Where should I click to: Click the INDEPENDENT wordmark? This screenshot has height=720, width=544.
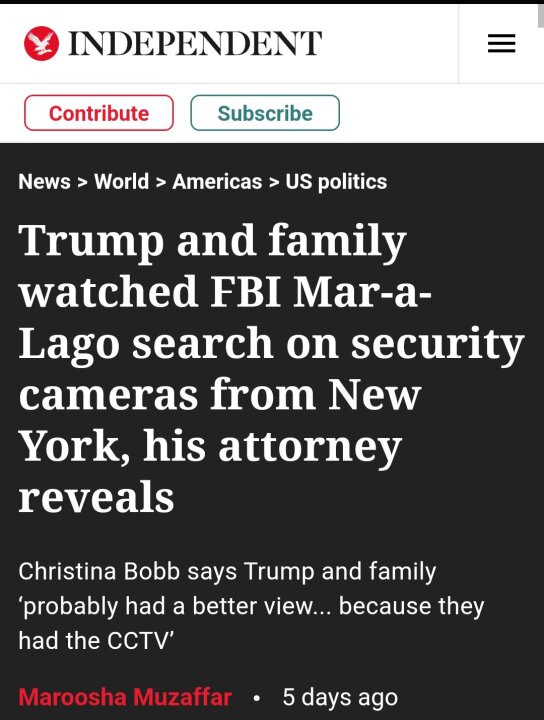195,44
